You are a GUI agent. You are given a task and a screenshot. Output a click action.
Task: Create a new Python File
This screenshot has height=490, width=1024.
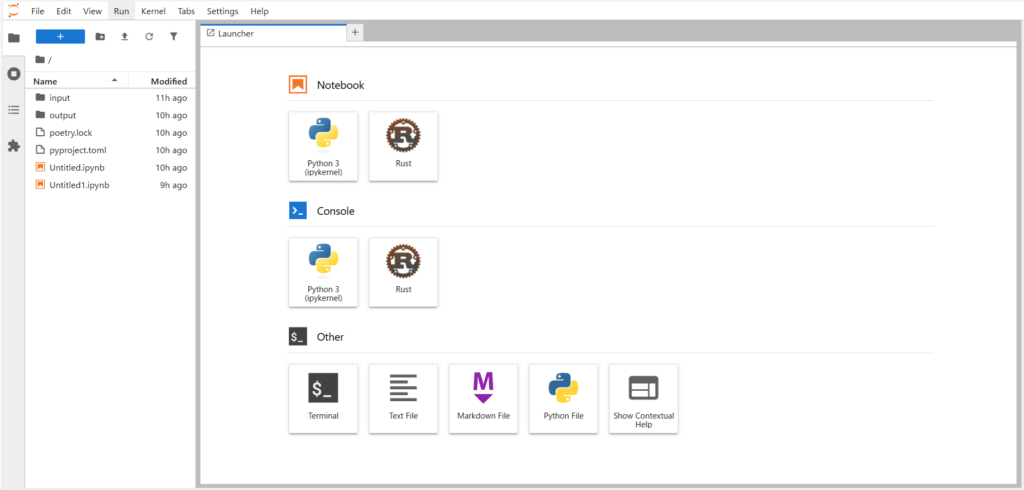coord(564,399)
